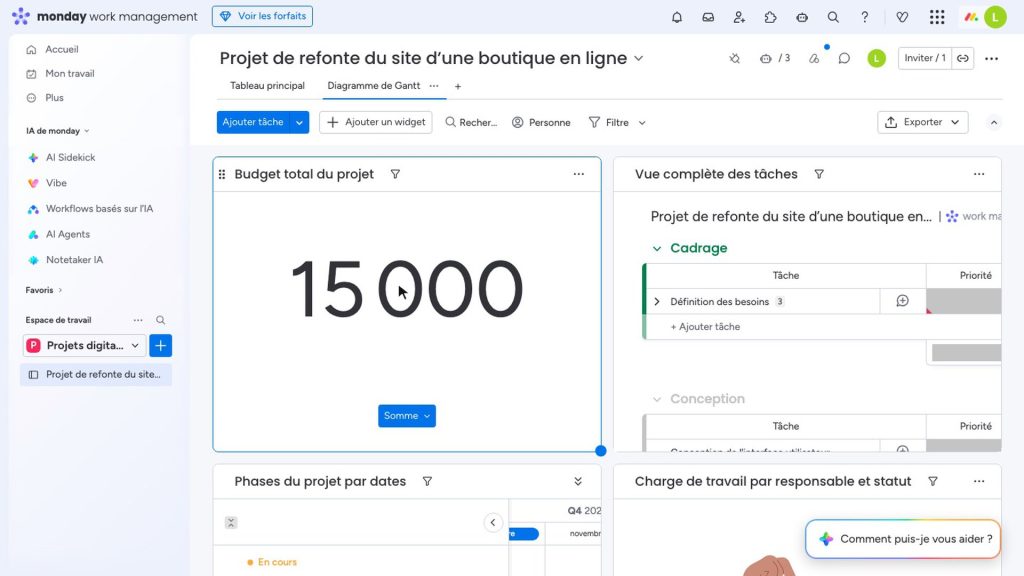
Task: Select Diagramme de Gantt tab
Action: [374, 86]
